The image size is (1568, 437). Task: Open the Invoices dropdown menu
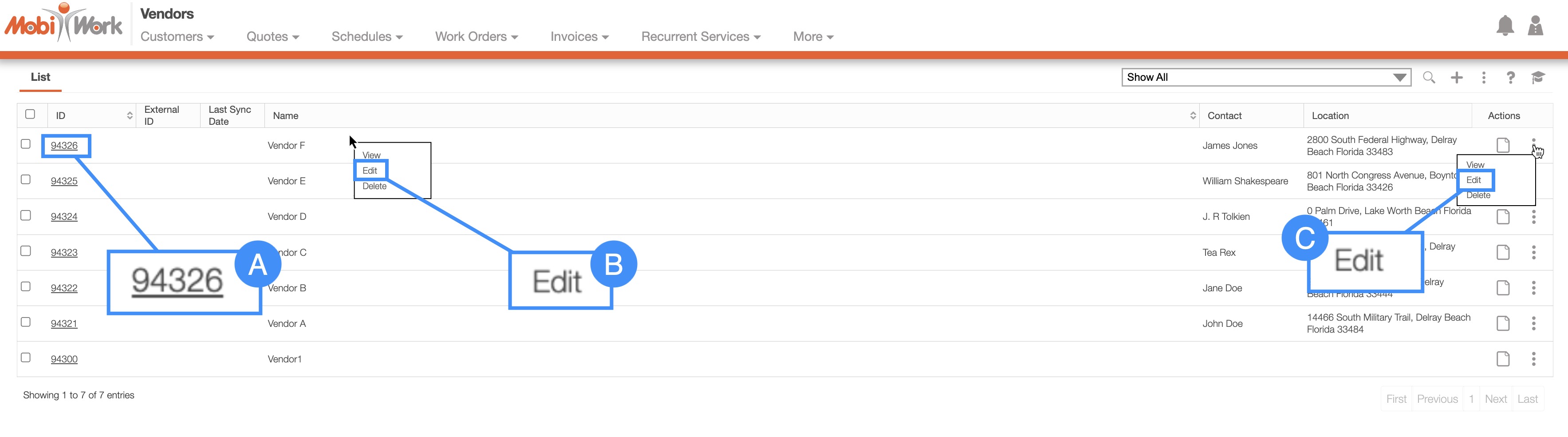pos(579,36)
